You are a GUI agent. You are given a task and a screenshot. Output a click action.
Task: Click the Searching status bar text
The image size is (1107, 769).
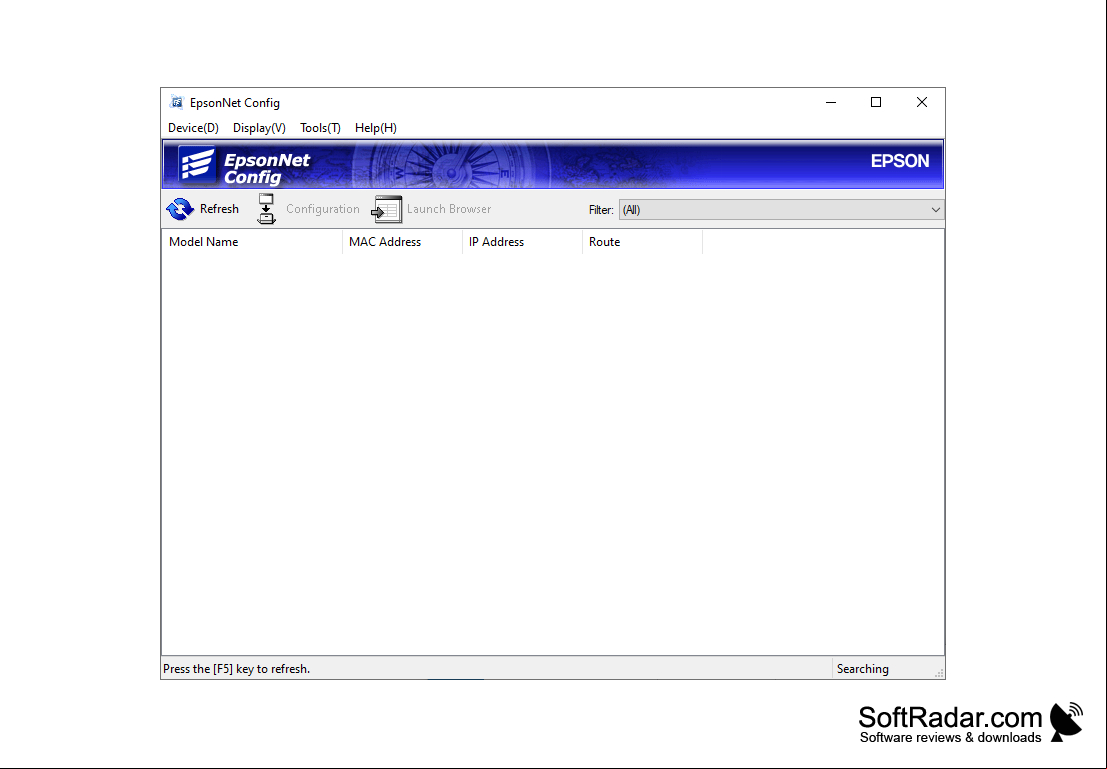(x=863, y=669)
